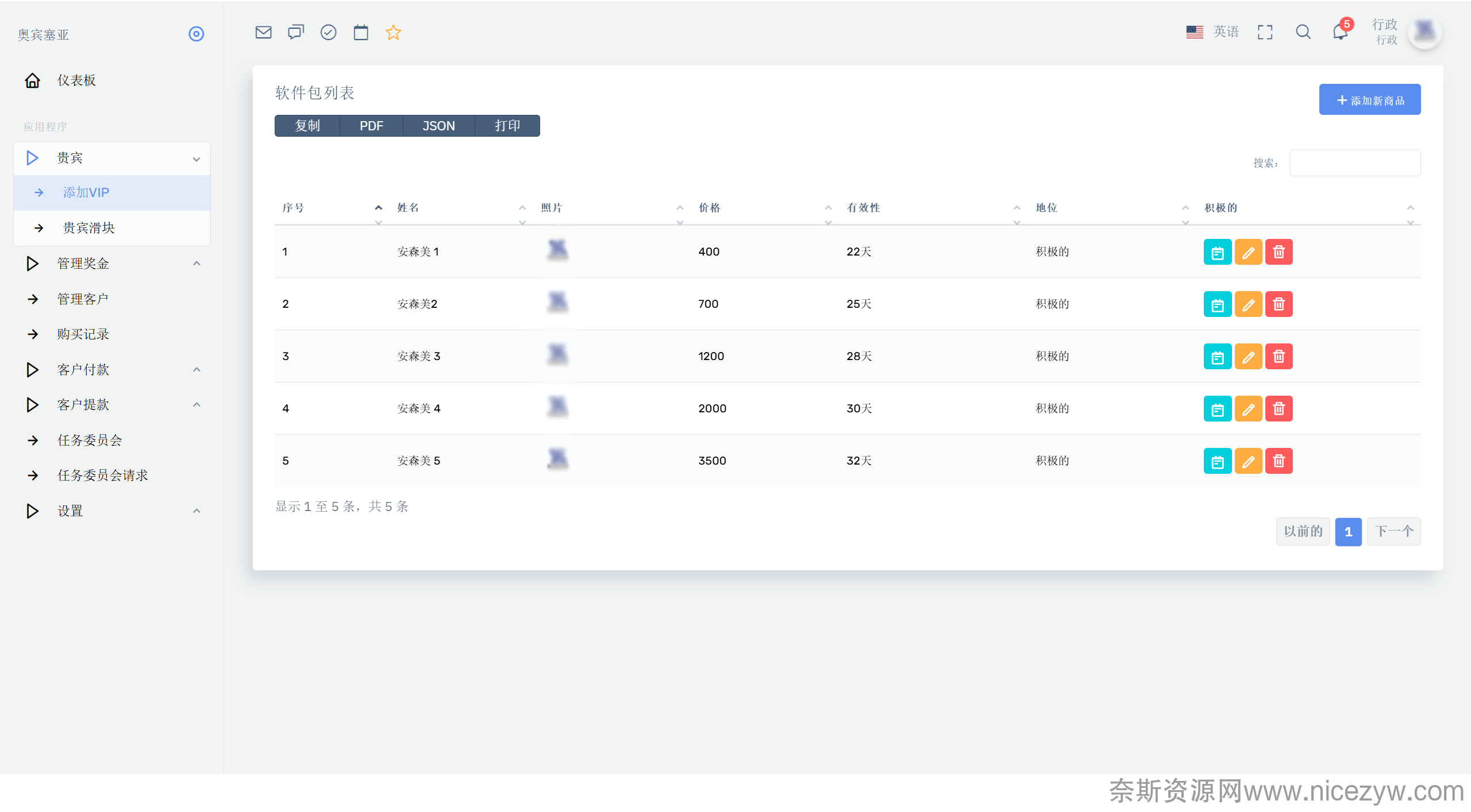
Task: Edit 安森美 4 with orange pencil
Action: click(x=1248, y=409)
